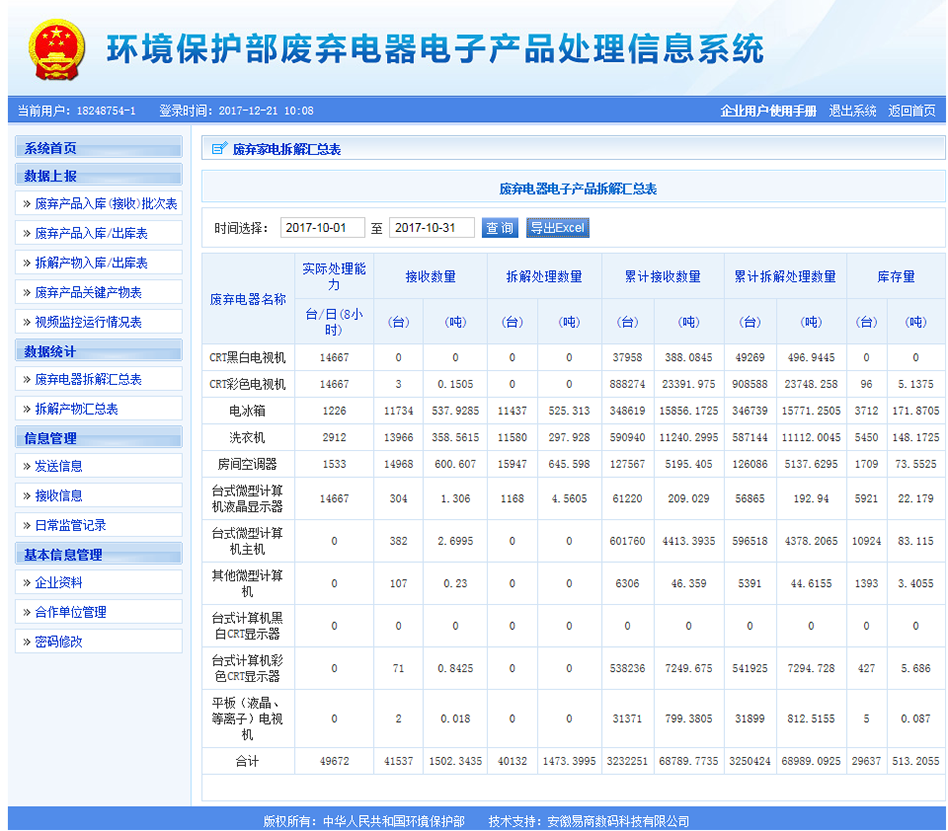Click the 导出Excel button
The image size is (948, 831).
pos(557,228)
